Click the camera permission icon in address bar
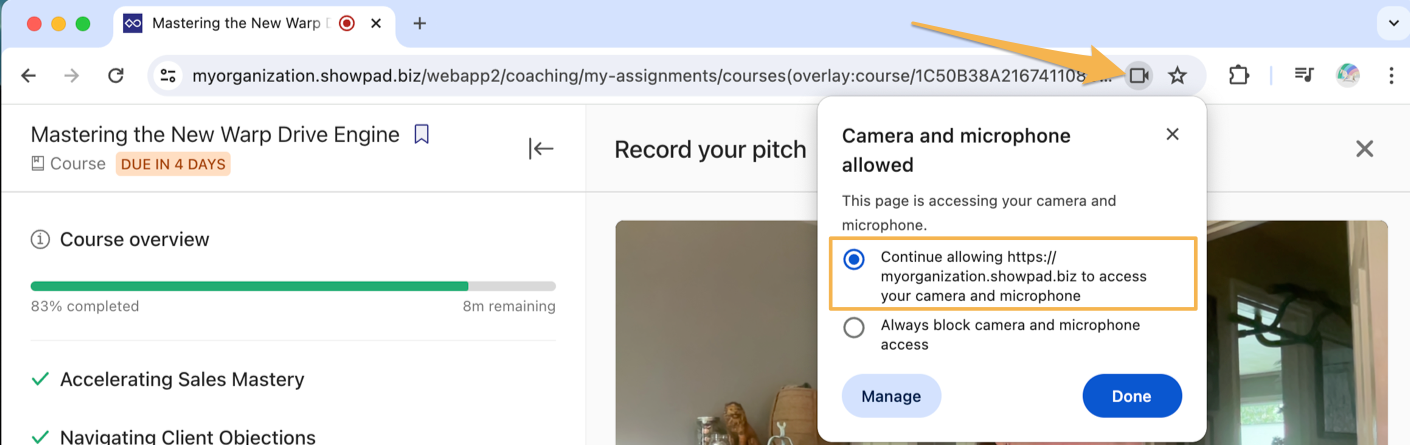Image resolution: width=1410 pixels, height=445 pixels. coord(1138,75)
